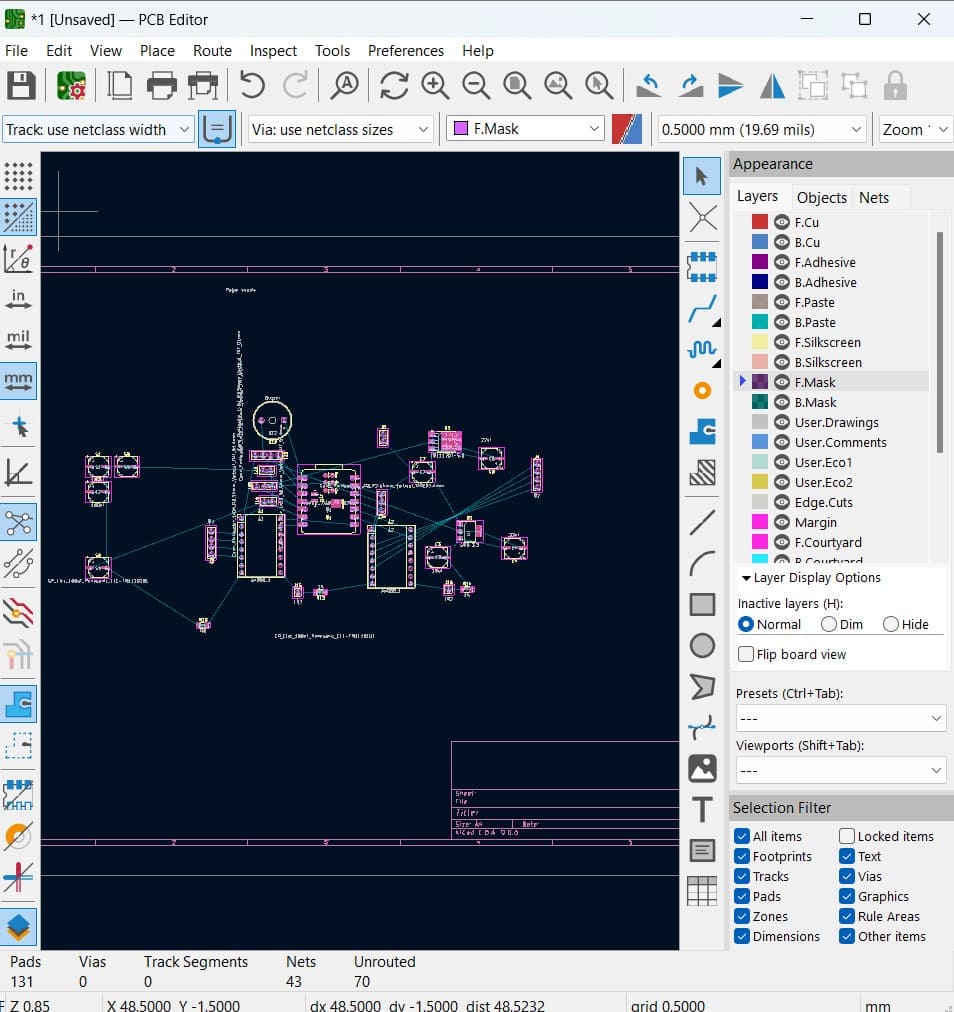Select the Tune length meander tool

click(702, 349)
